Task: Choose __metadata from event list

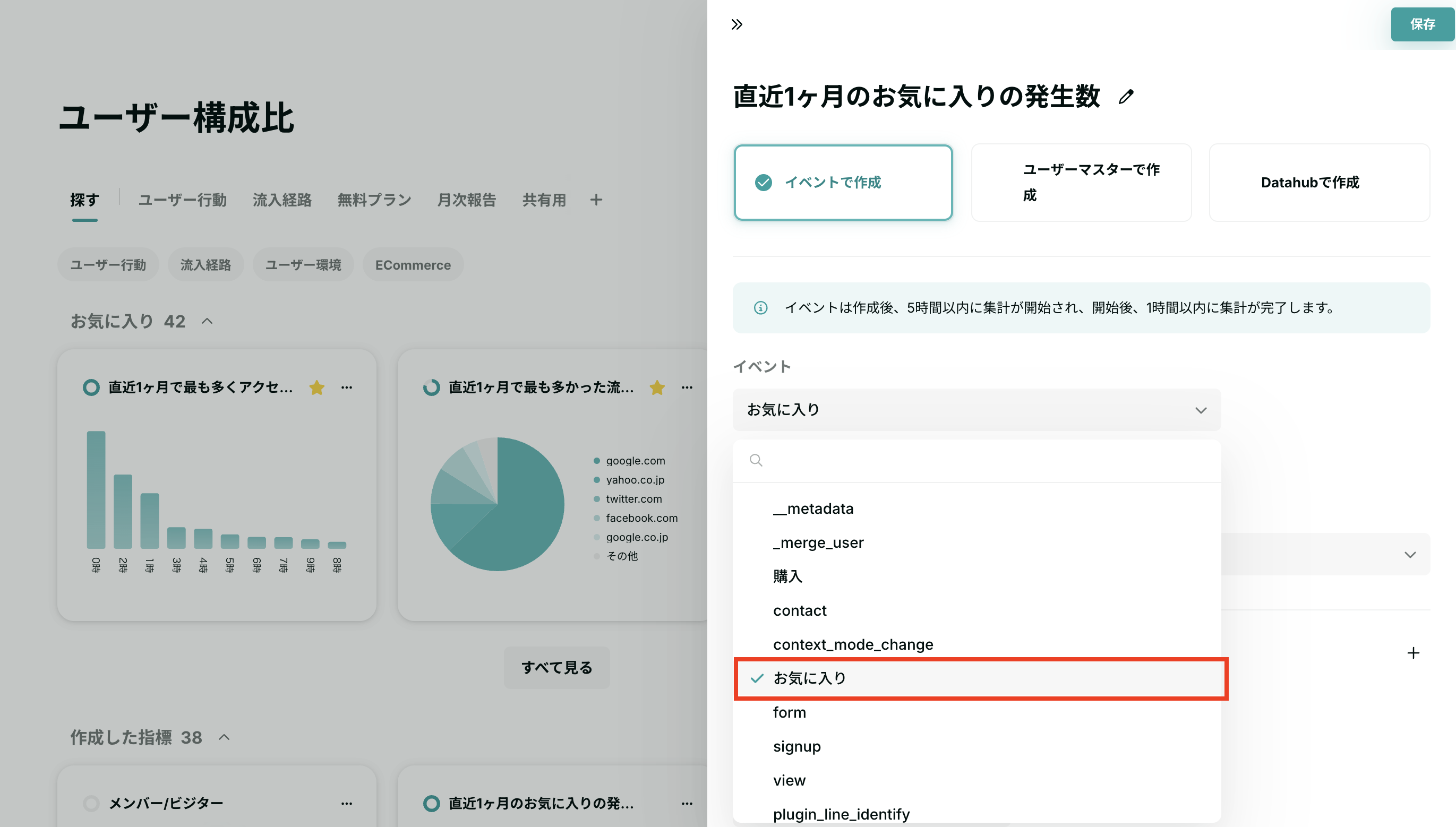Action: point(977,509)
